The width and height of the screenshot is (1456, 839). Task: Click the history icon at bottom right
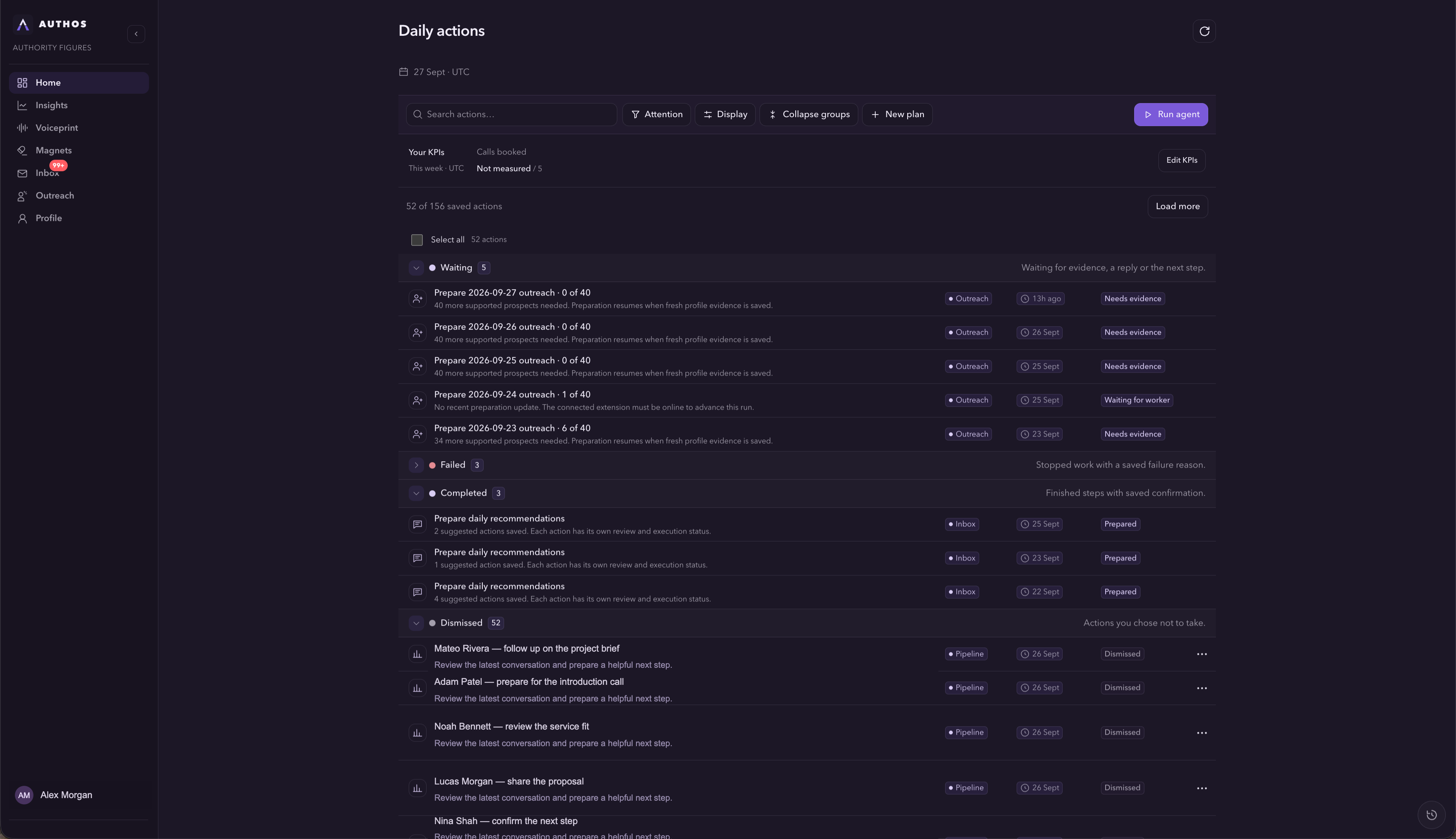1431,815
